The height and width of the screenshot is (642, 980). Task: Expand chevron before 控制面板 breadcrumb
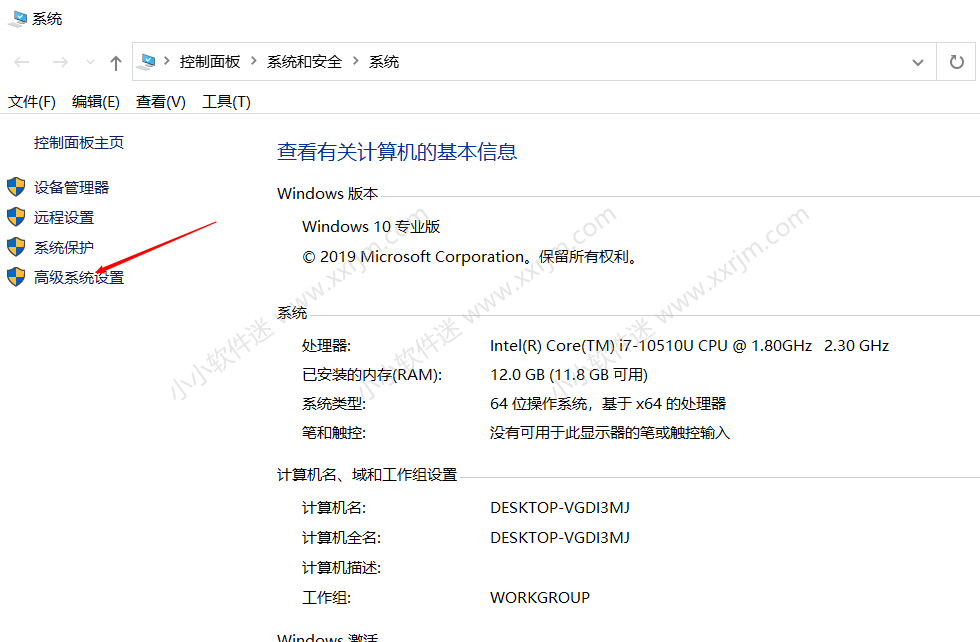[x=167, y=61]
